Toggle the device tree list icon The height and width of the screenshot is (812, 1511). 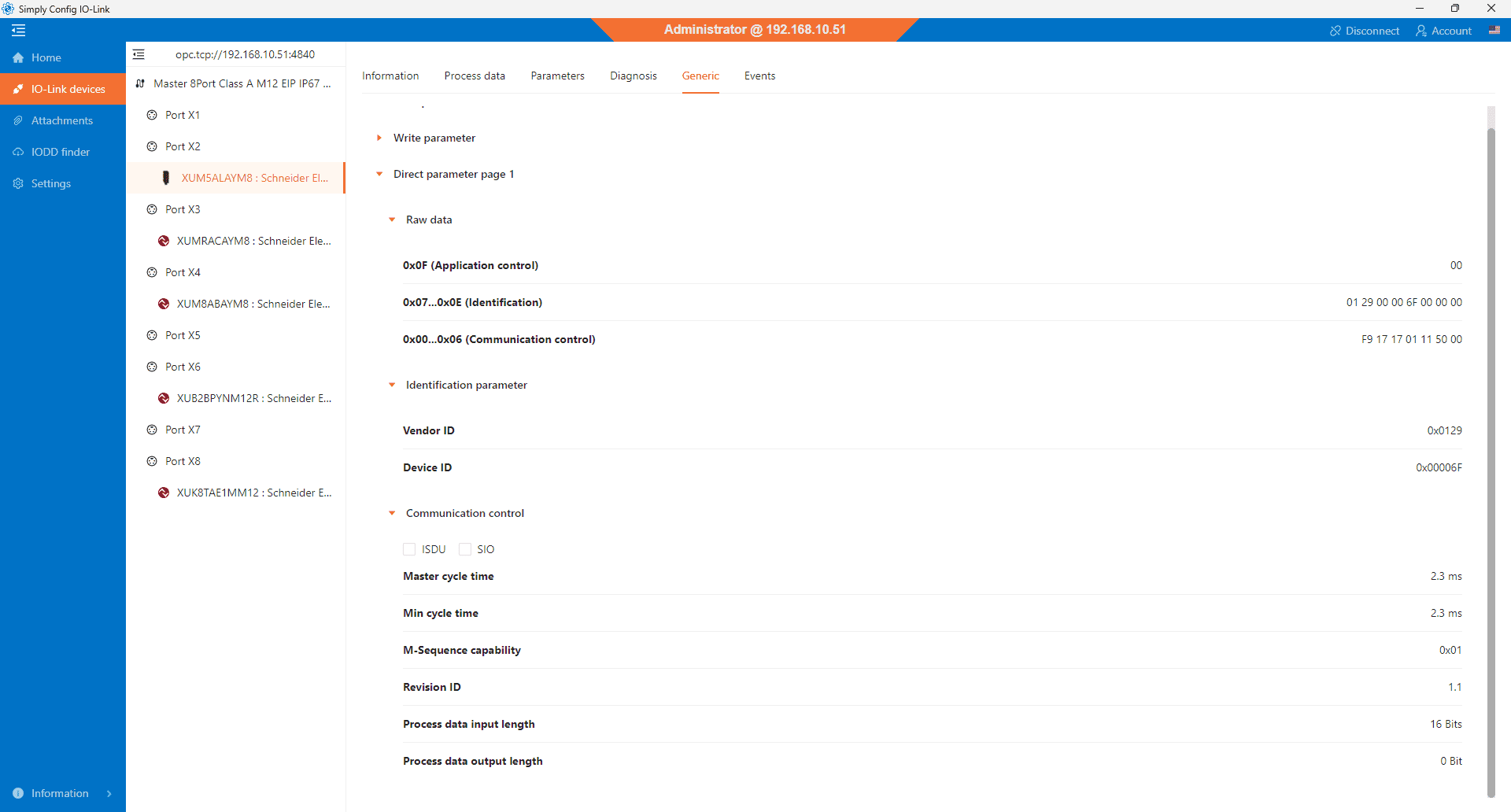click(x=139, y=54)
